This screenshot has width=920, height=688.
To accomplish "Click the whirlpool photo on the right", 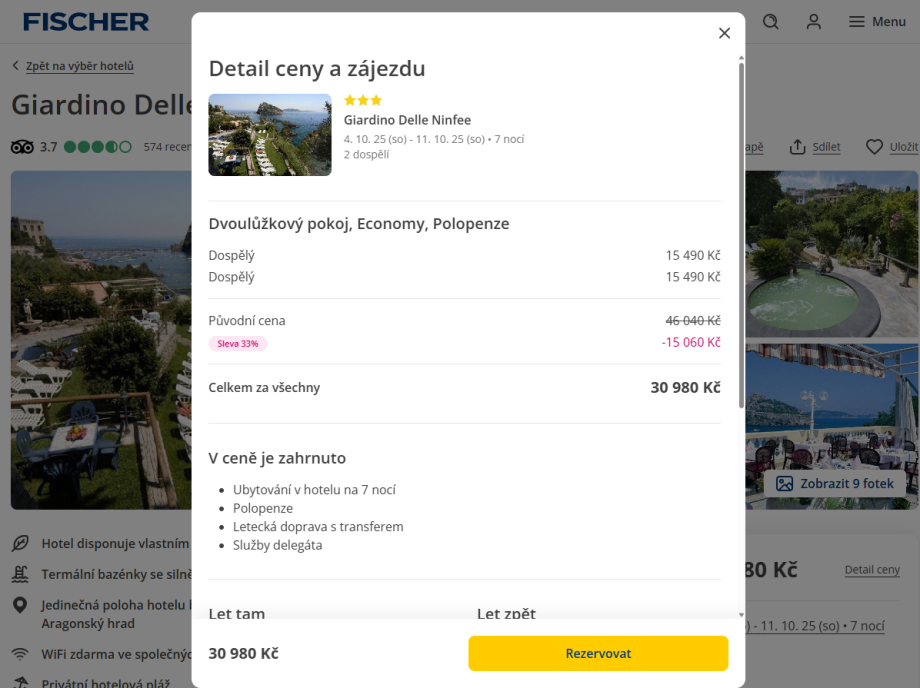I will pyautogui.click(x=832, y=254).
